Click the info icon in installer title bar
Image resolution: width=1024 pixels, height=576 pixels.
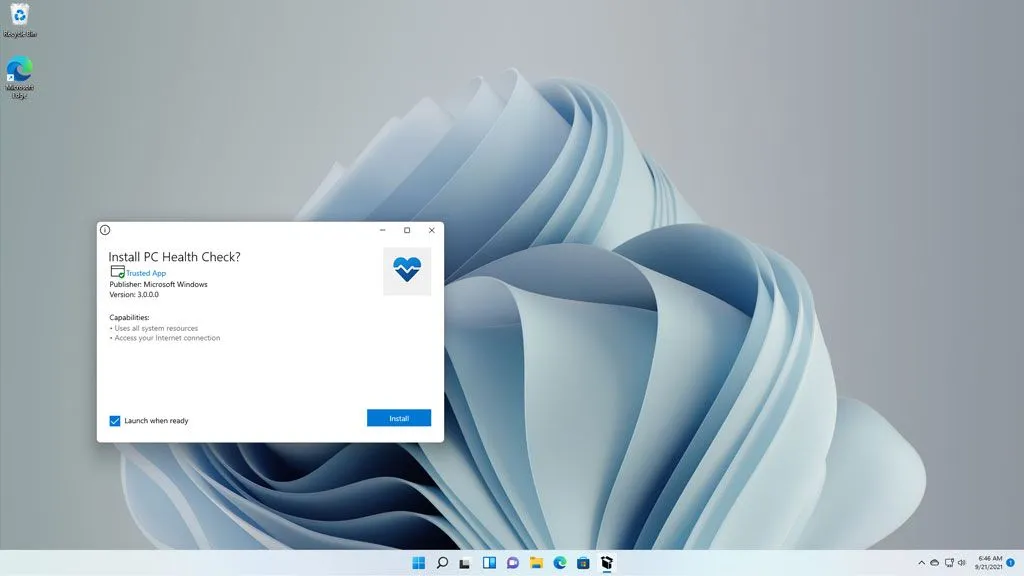pos(106,230)
